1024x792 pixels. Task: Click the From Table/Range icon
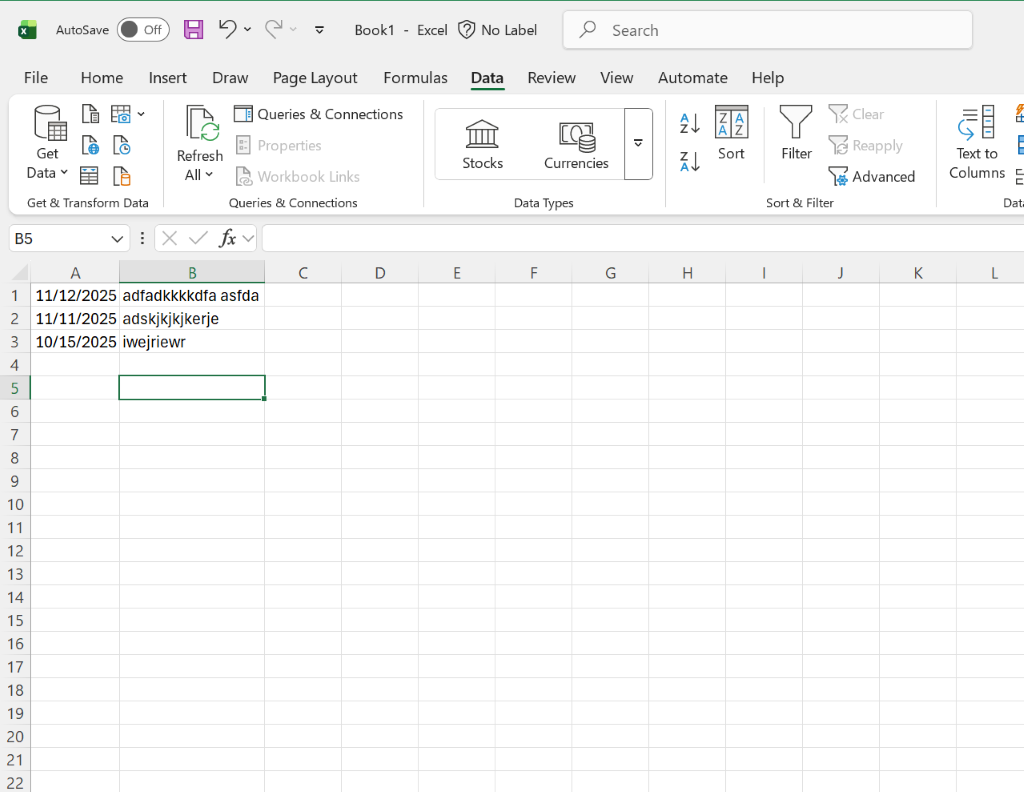point(89,176)
